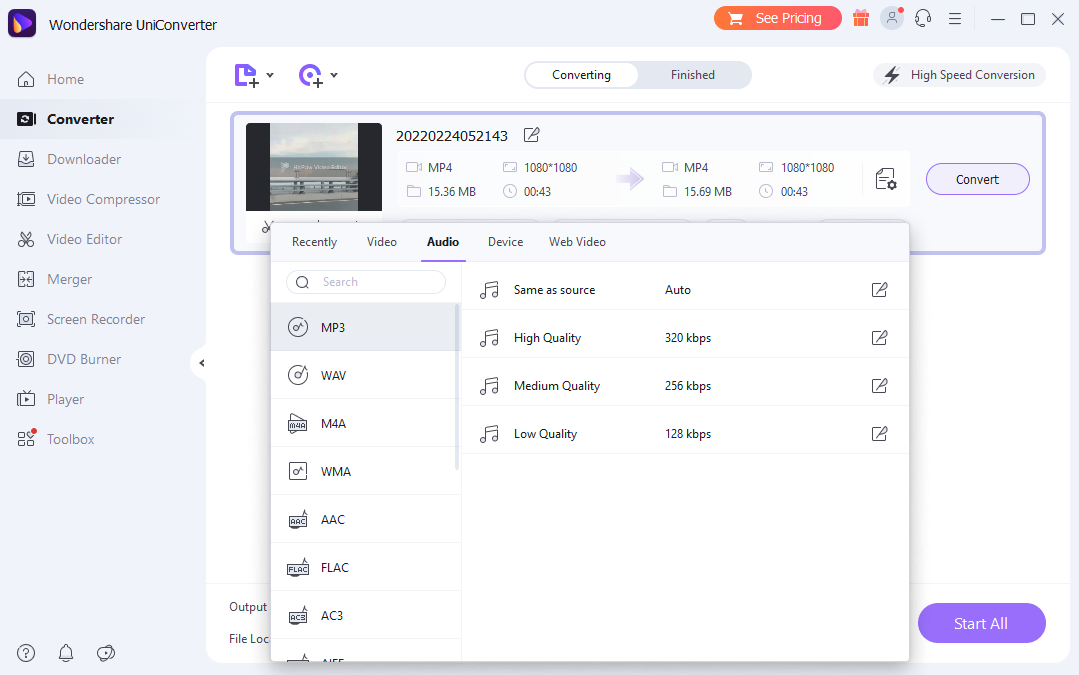Switch to the Web Video tab
Viewport: 1079px width, 675px height.
tap(577, 242)
